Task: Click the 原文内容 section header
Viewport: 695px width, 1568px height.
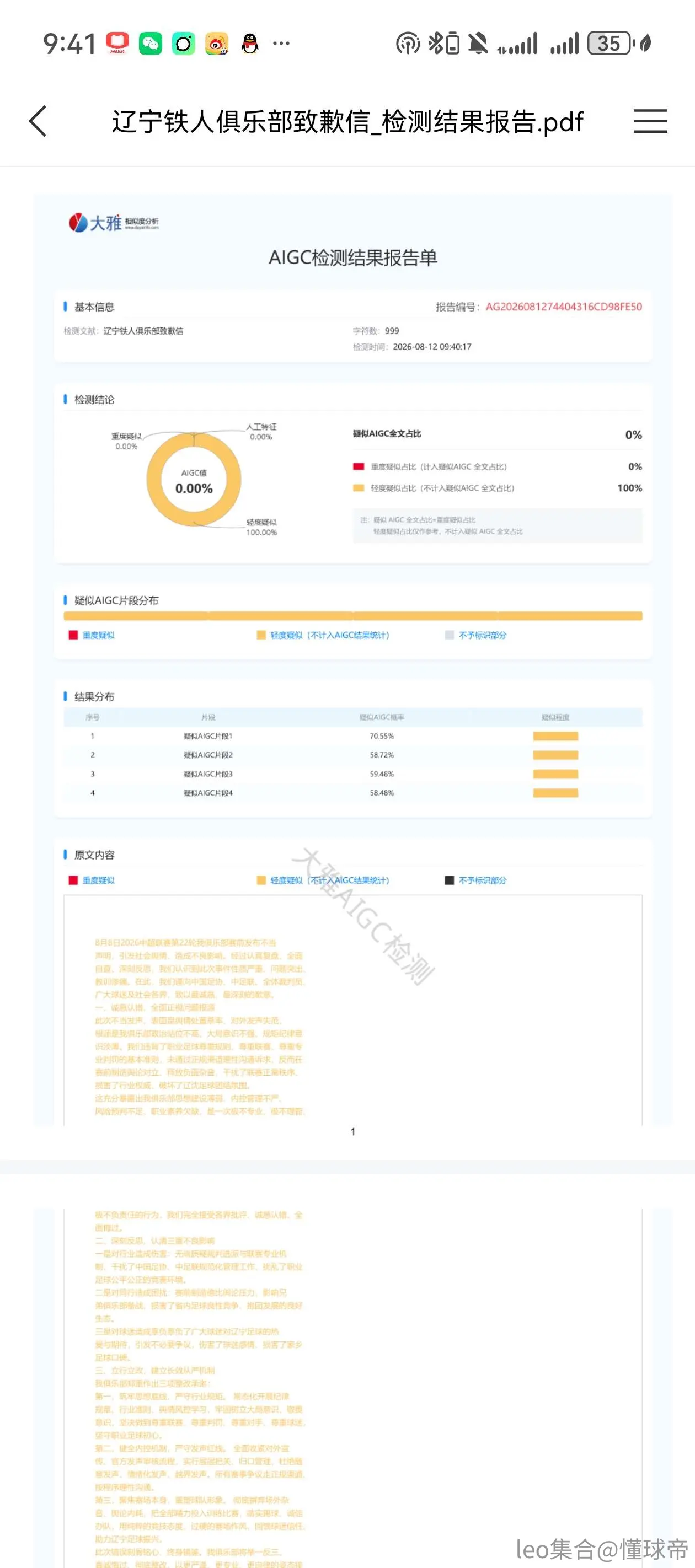Action: pos(94,855)
